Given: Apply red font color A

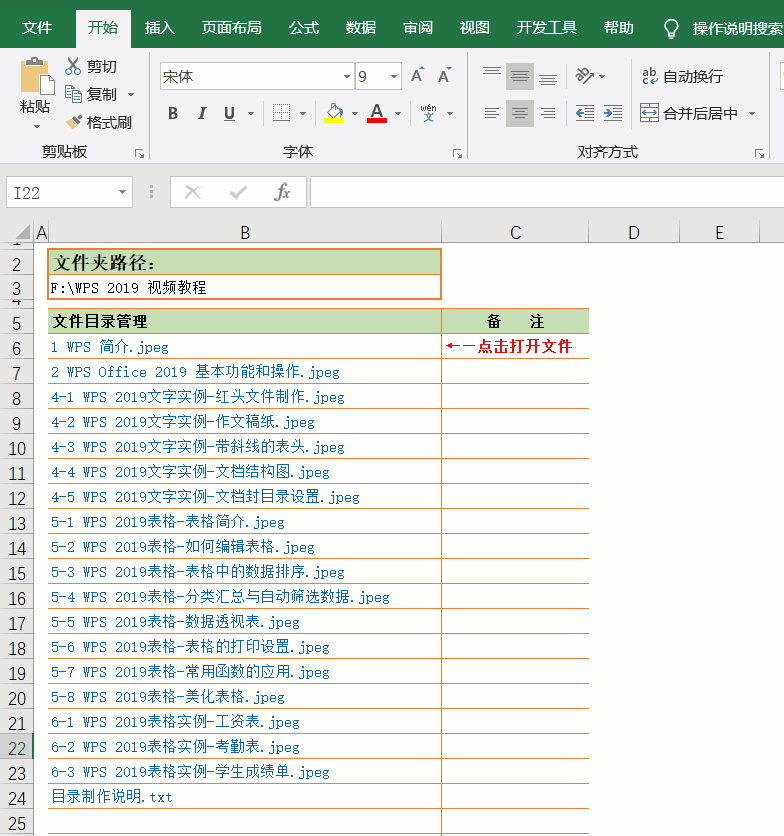Looking at the screenshot, I should 377,113.
